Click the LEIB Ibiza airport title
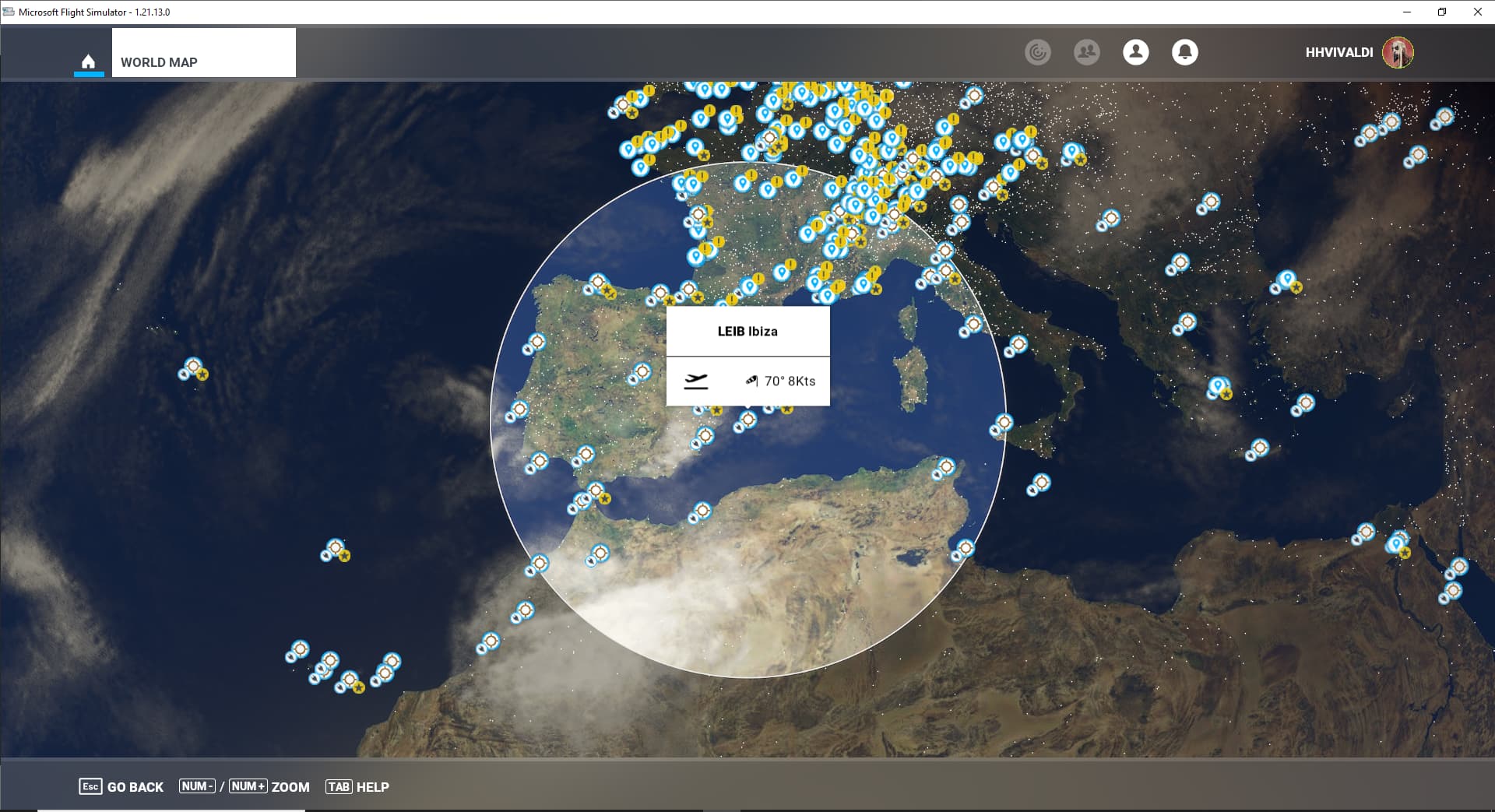The image size is (1495, 812). point(747,332)
